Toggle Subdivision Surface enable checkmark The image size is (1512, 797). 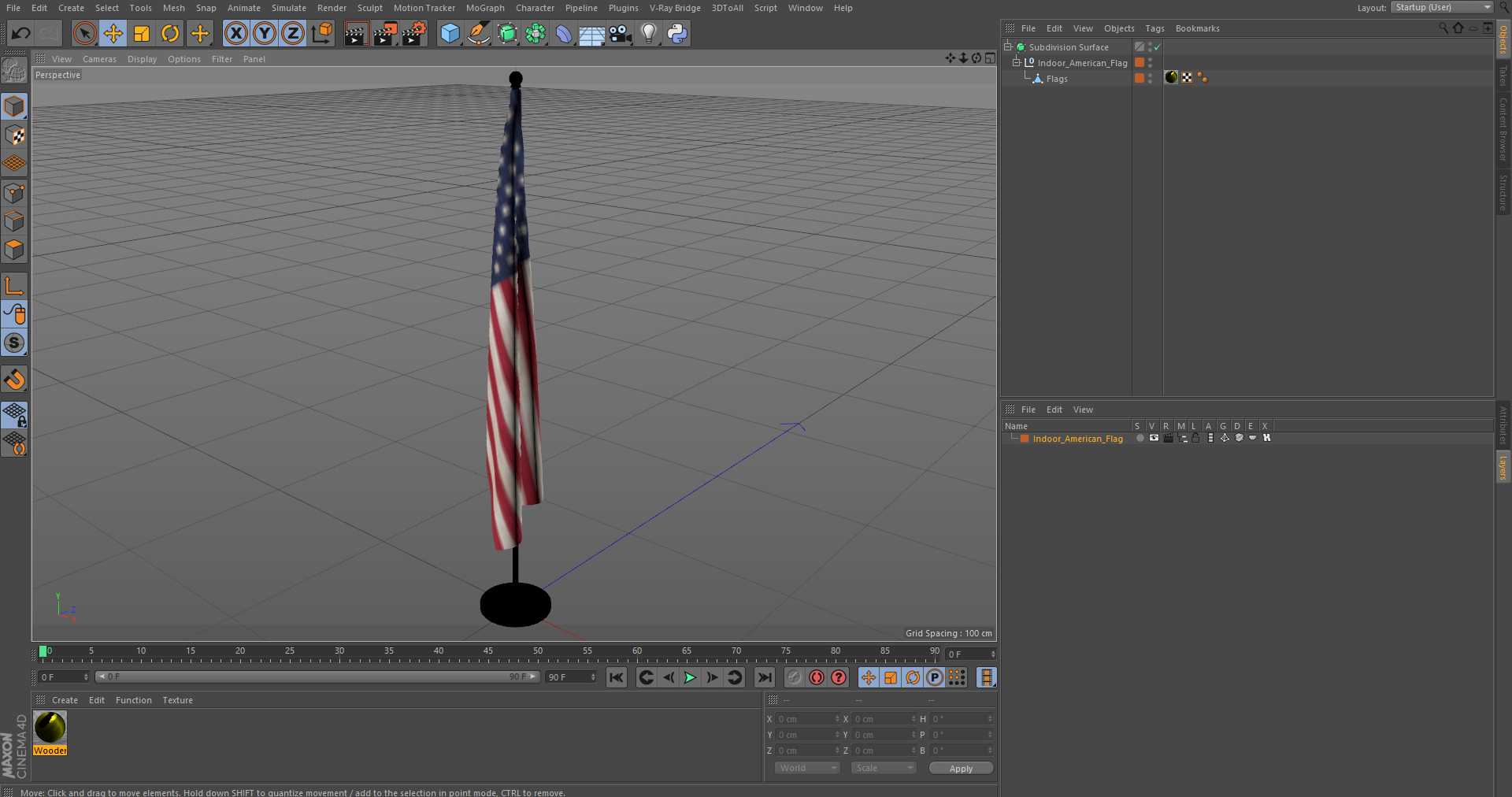coord(1158,47)
